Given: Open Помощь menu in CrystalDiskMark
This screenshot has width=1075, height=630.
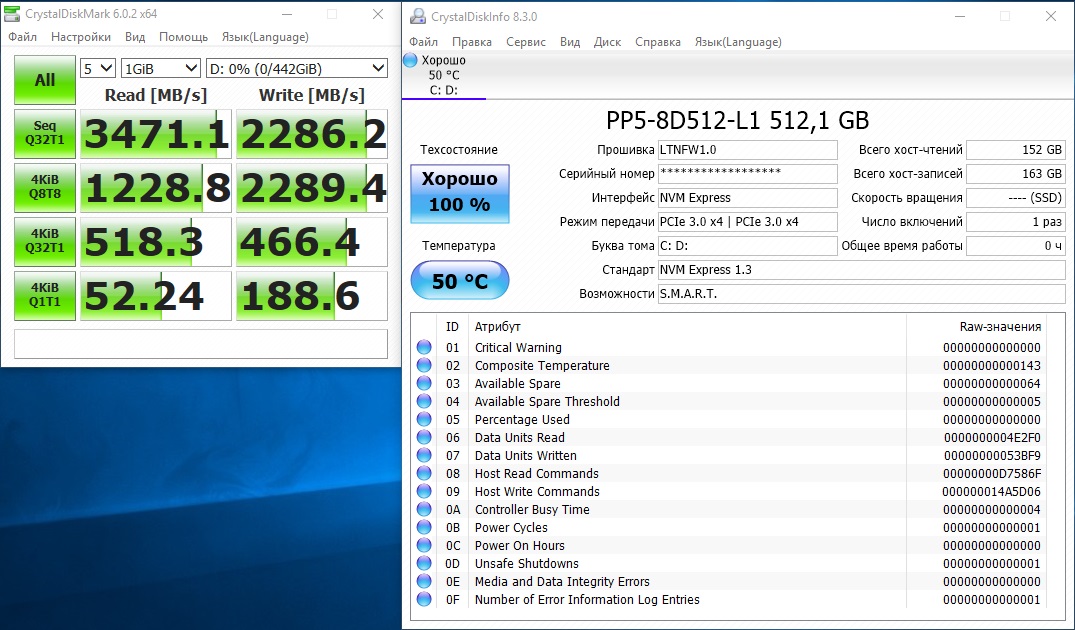Looking at the screenshot, I should (x=183, y=37).
